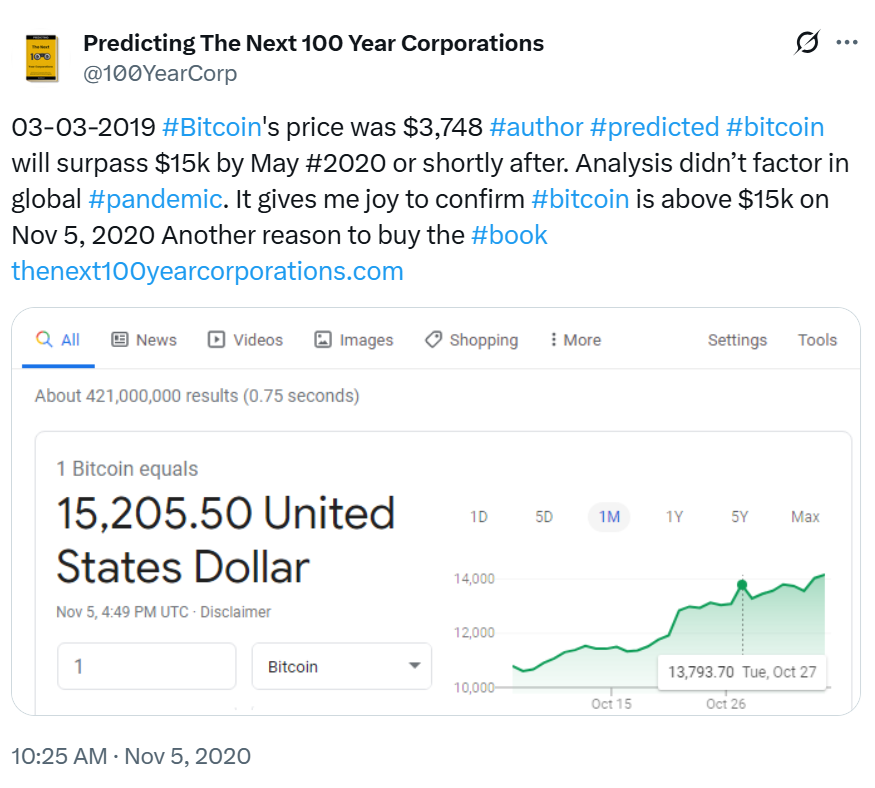Click the News tab newspaper icon
The image size is (875, 788).
(120, 340)
